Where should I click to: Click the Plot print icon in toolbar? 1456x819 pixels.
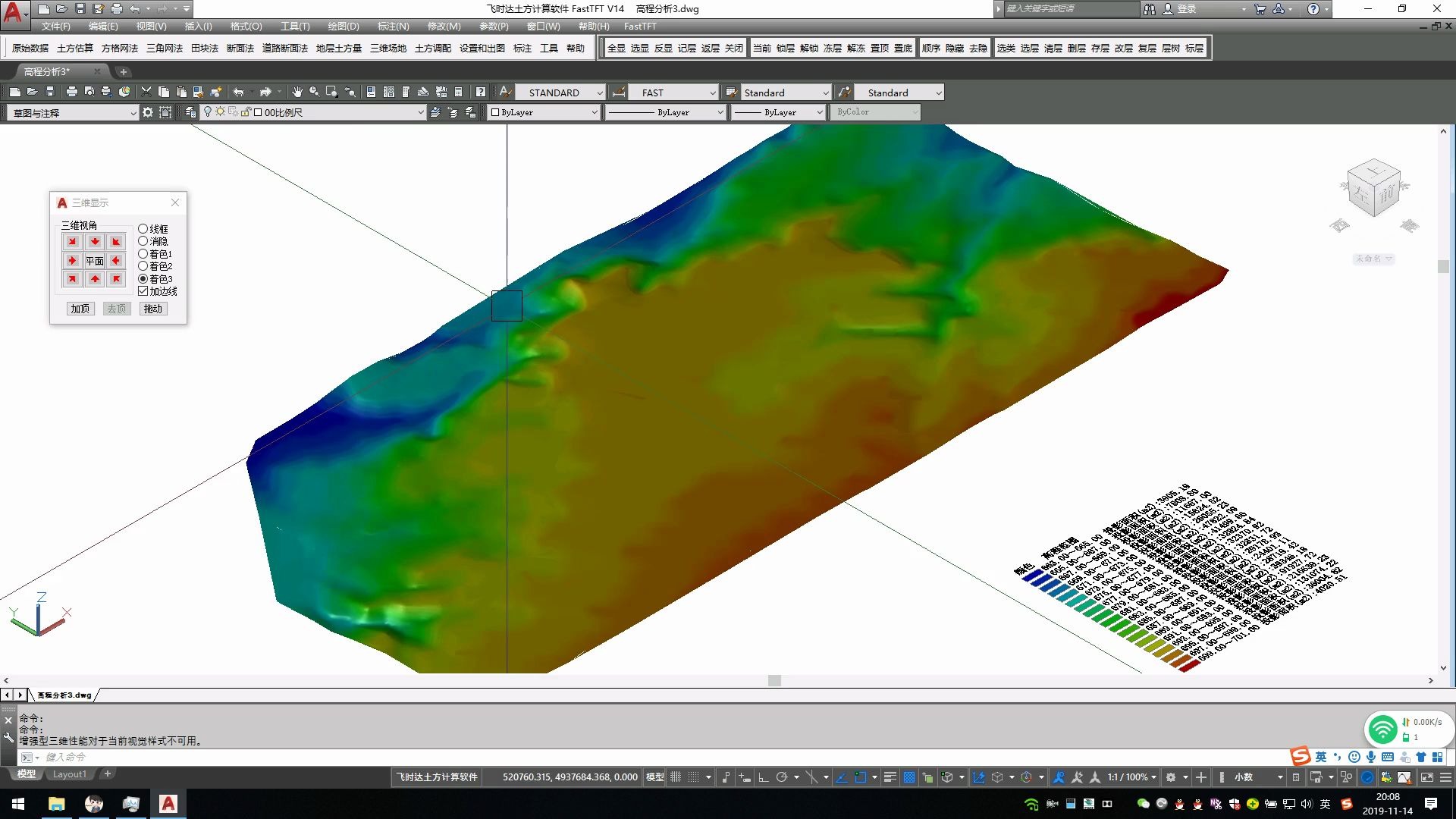pos(71,92)
